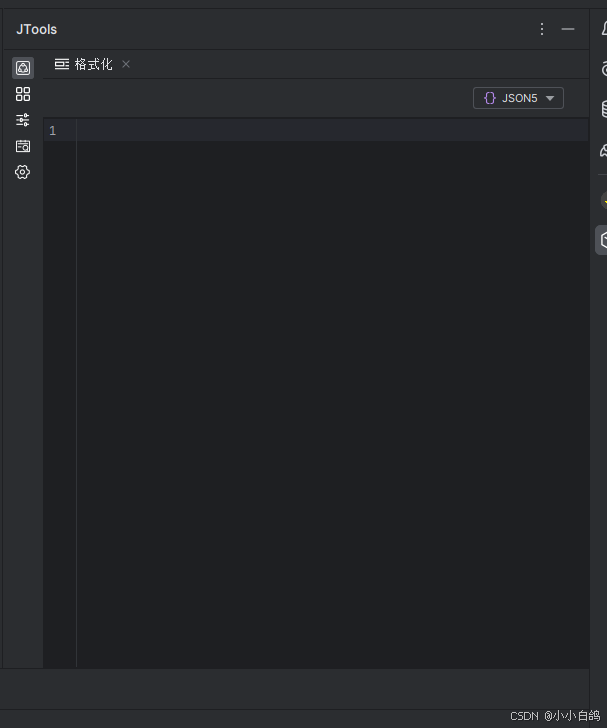Open Database tool in right tool strip
This screenshot has height=728, width=607.
click(604, 109)
